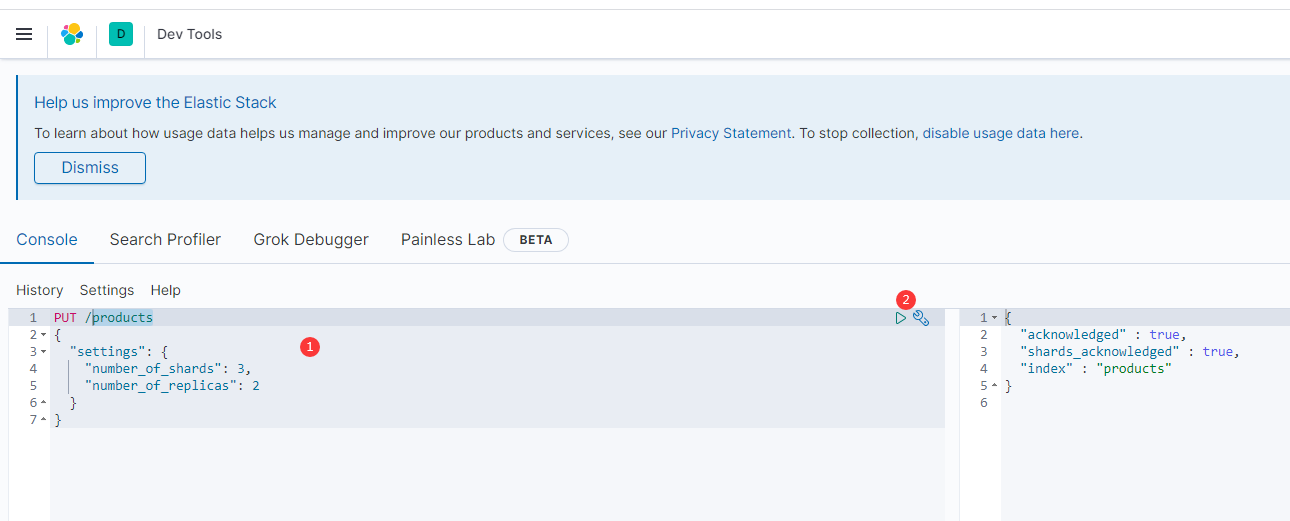Collapse the settings block on line 3
Image resolution: width=1290 pixels, height=521 pixels.
(43, 352)
